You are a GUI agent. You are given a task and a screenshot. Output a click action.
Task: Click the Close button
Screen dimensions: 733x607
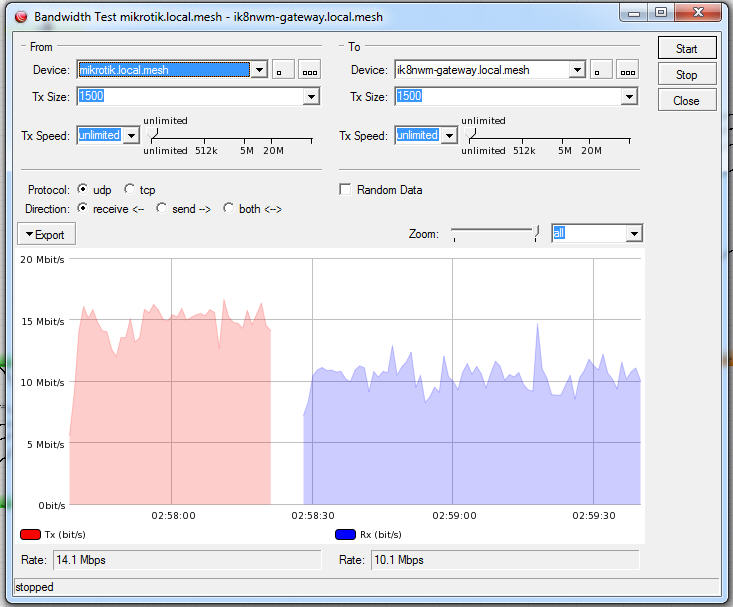tap(687, 101)
